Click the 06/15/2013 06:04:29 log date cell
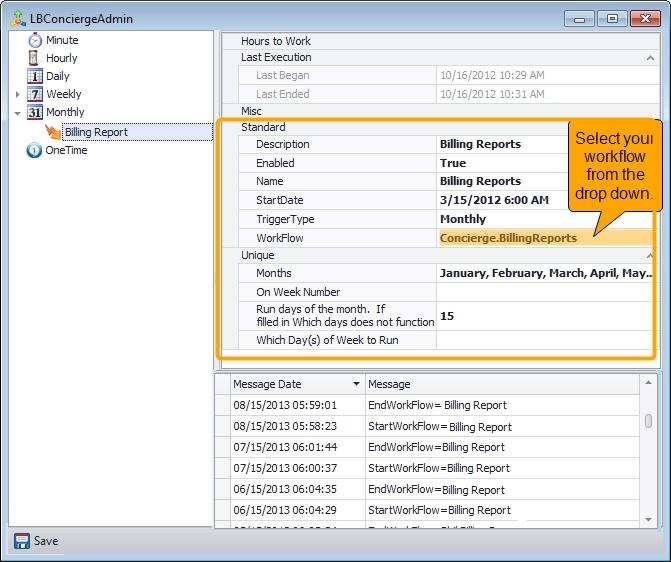This screenshot has width=671, height=562. tap(298, 510)
